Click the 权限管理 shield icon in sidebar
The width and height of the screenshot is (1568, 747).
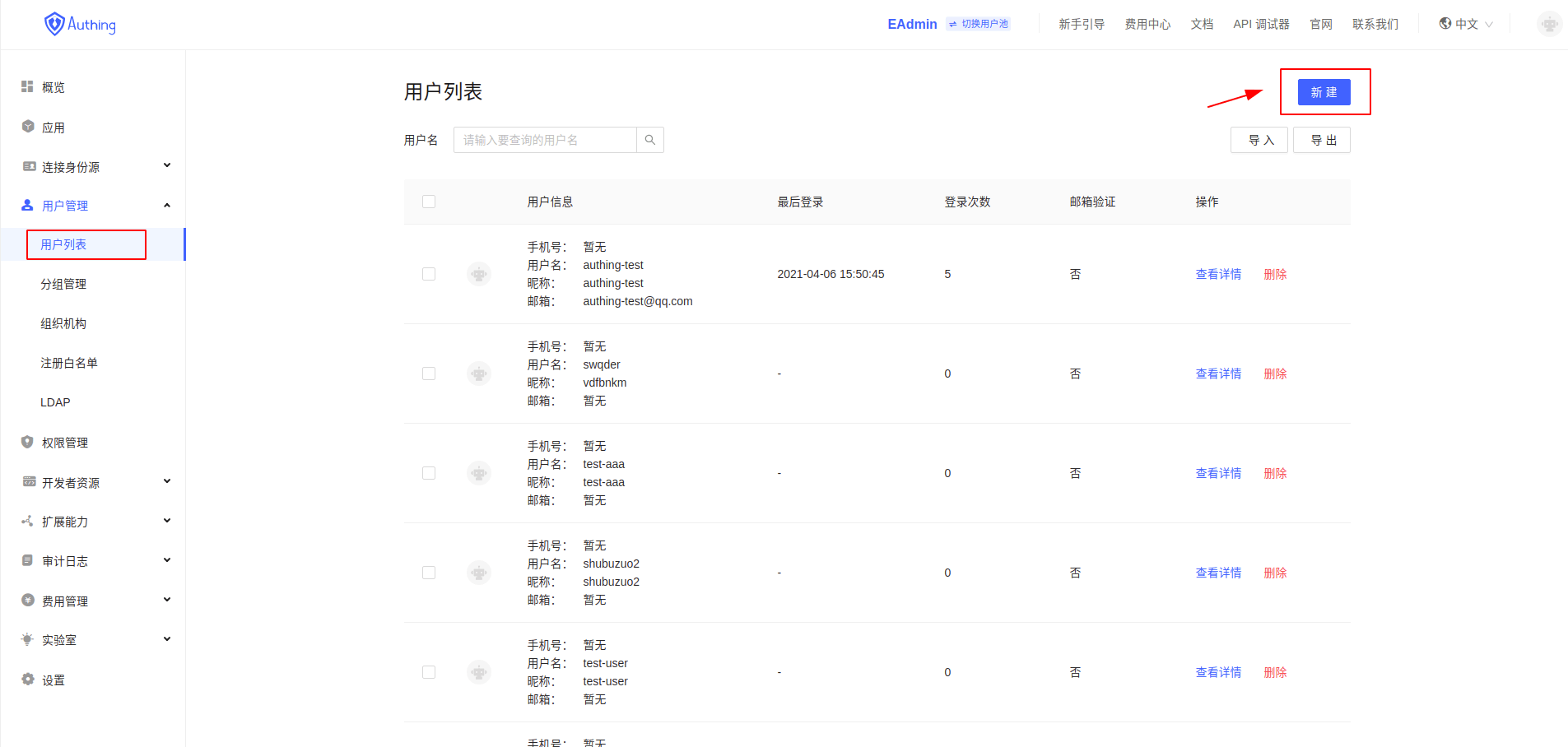pyautogui.click(x=27, y=442)
